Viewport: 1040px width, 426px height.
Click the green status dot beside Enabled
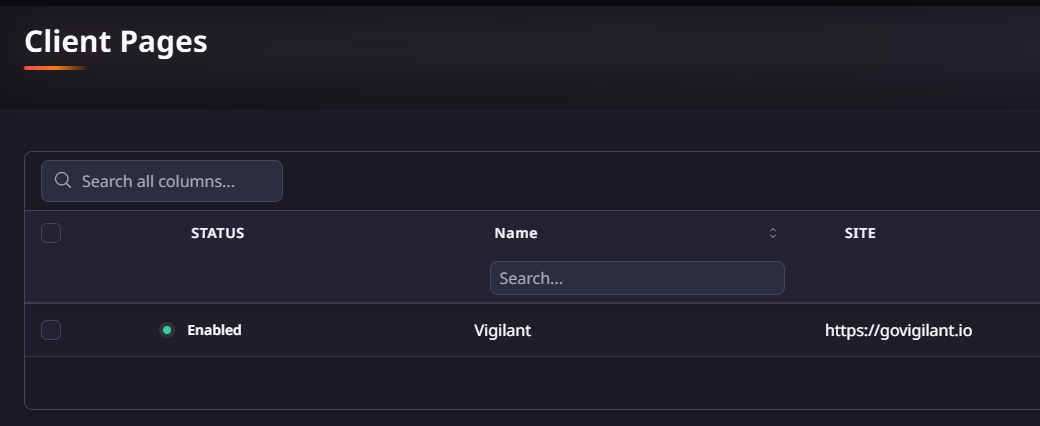pos(167,330)
